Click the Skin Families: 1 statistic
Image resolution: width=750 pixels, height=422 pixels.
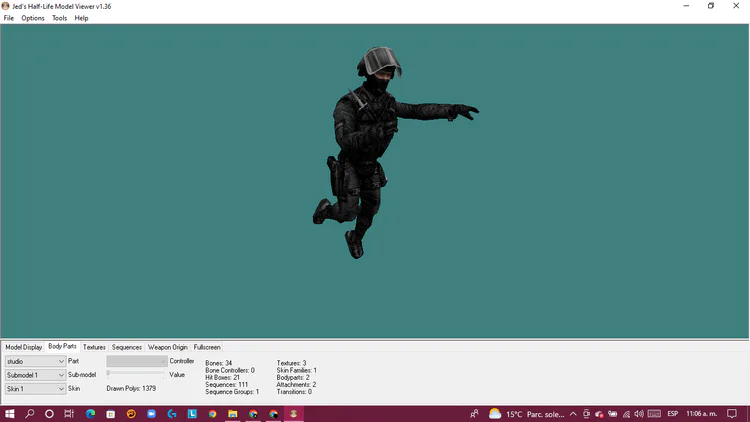(297, 370)
